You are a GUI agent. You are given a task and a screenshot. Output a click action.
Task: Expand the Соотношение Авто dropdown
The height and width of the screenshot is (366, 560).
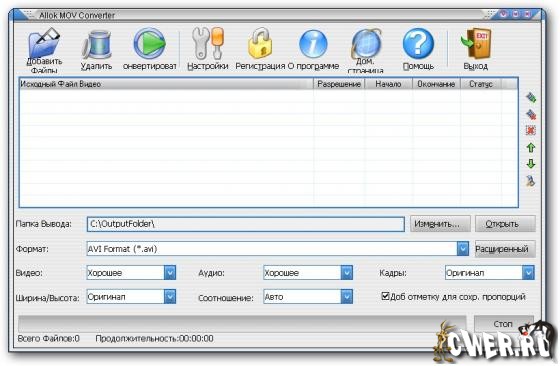click(346, 297)
